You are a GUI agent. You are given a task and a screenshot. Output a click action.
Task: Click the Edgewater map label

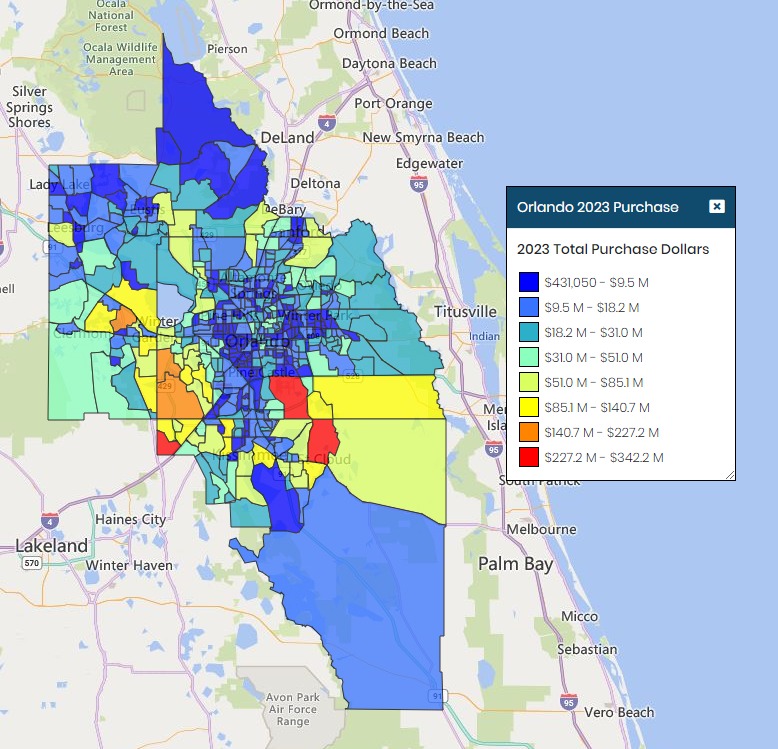429,163
